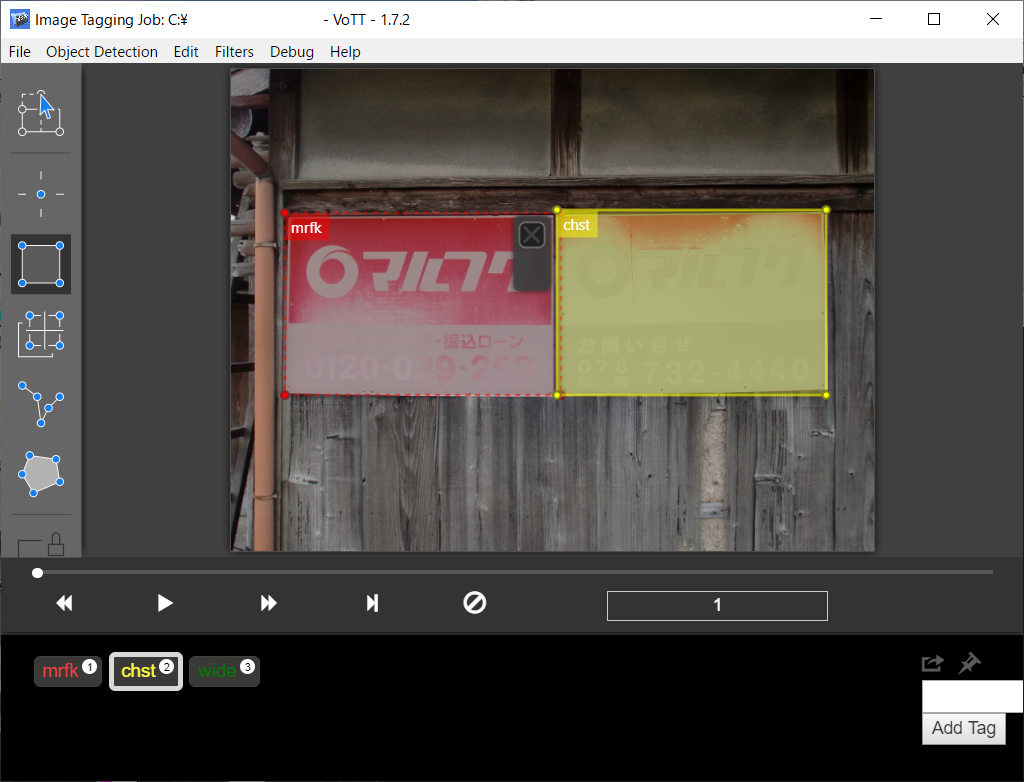
Task: Click the clear regions circle-slash icon
Action: [475, 602]
